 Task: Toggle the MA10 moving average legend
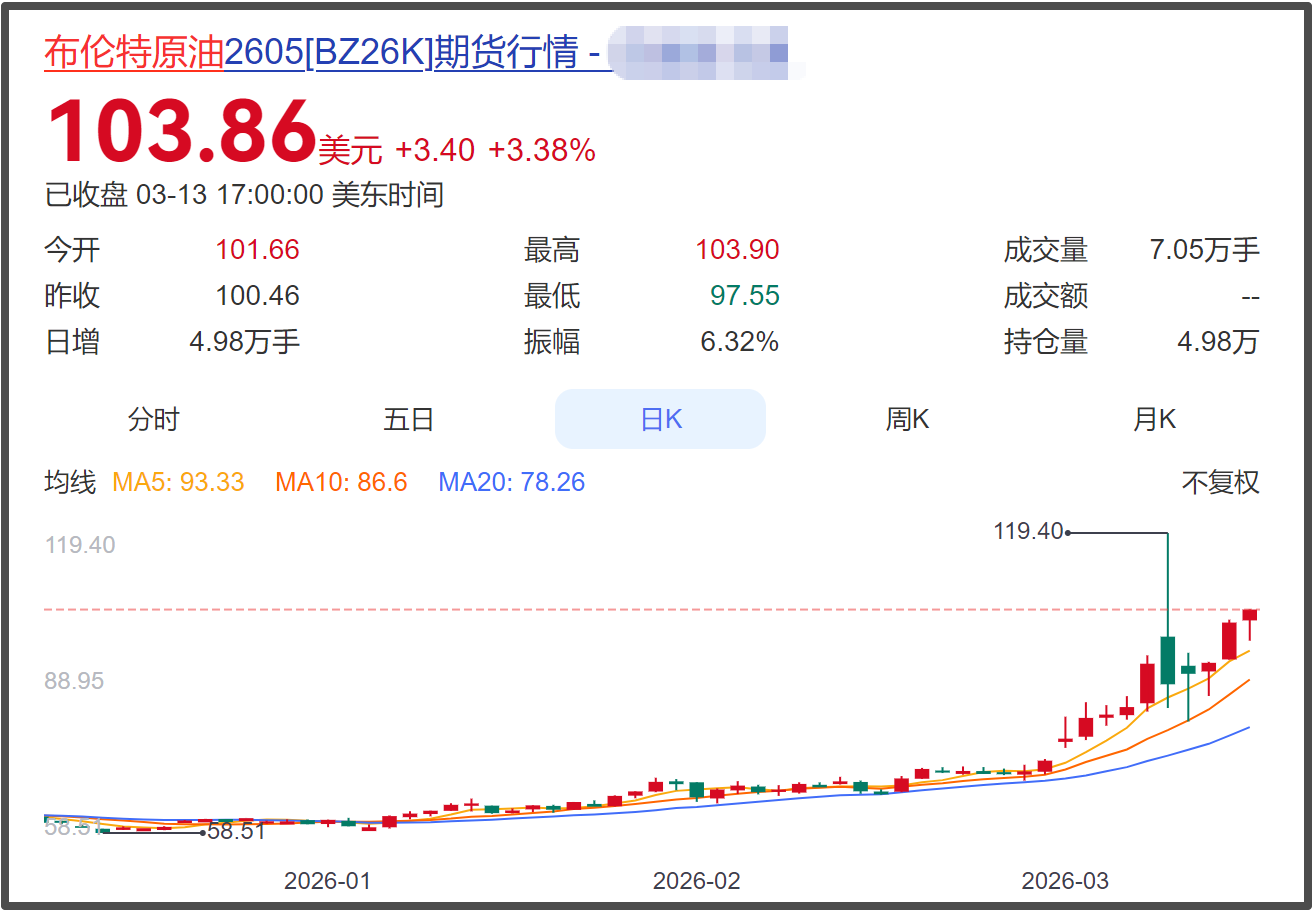(x=341, y=483)
